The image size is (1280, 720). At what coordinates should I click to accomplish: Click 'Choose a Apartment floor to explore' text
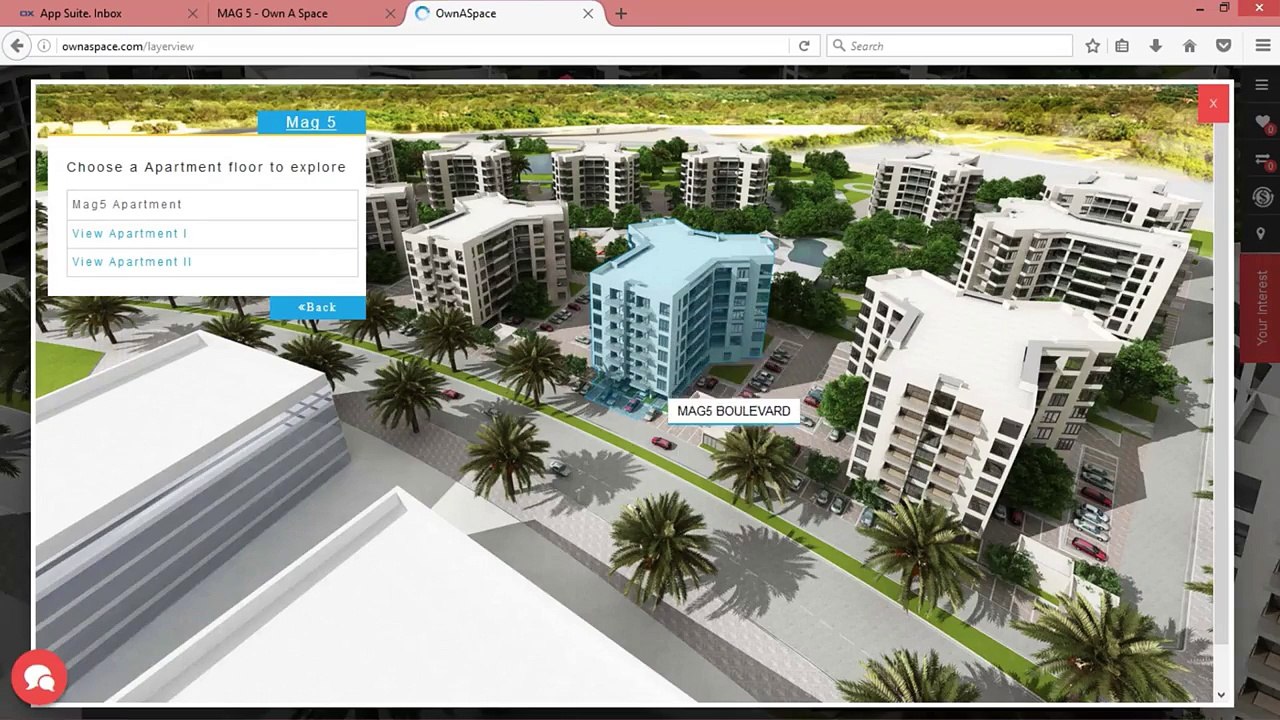pos(206,167)
